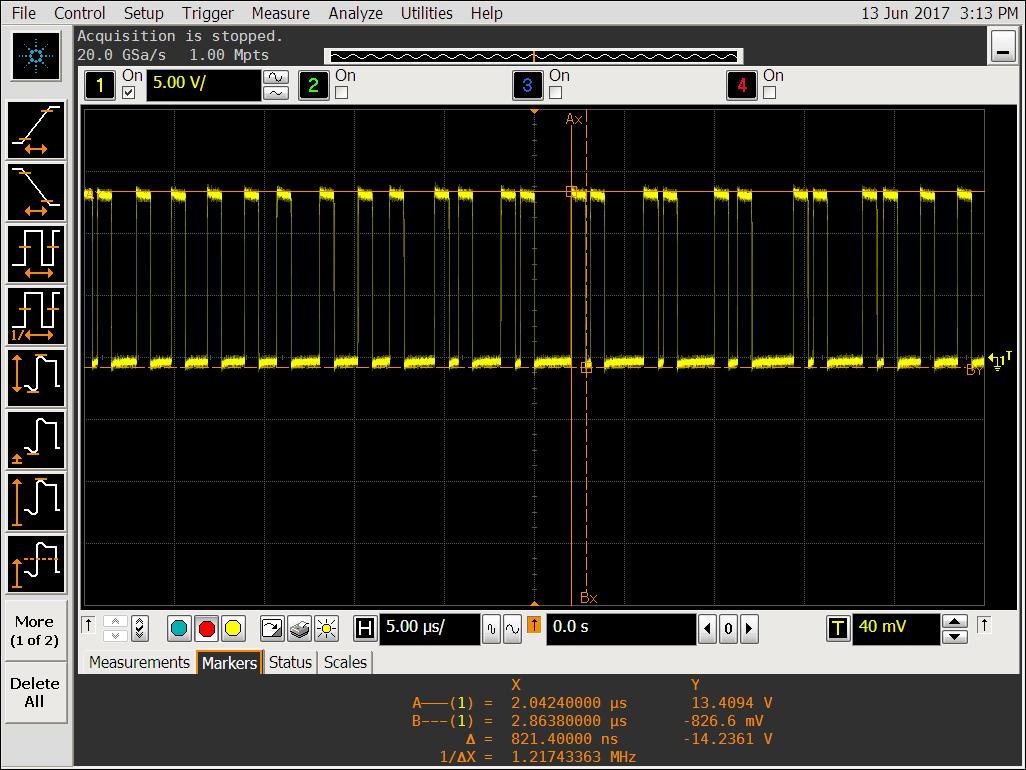Click the compressed-wave timebase button
Image resolution: width=1026 pixels, height=770 pixels.
pos(491,629)
